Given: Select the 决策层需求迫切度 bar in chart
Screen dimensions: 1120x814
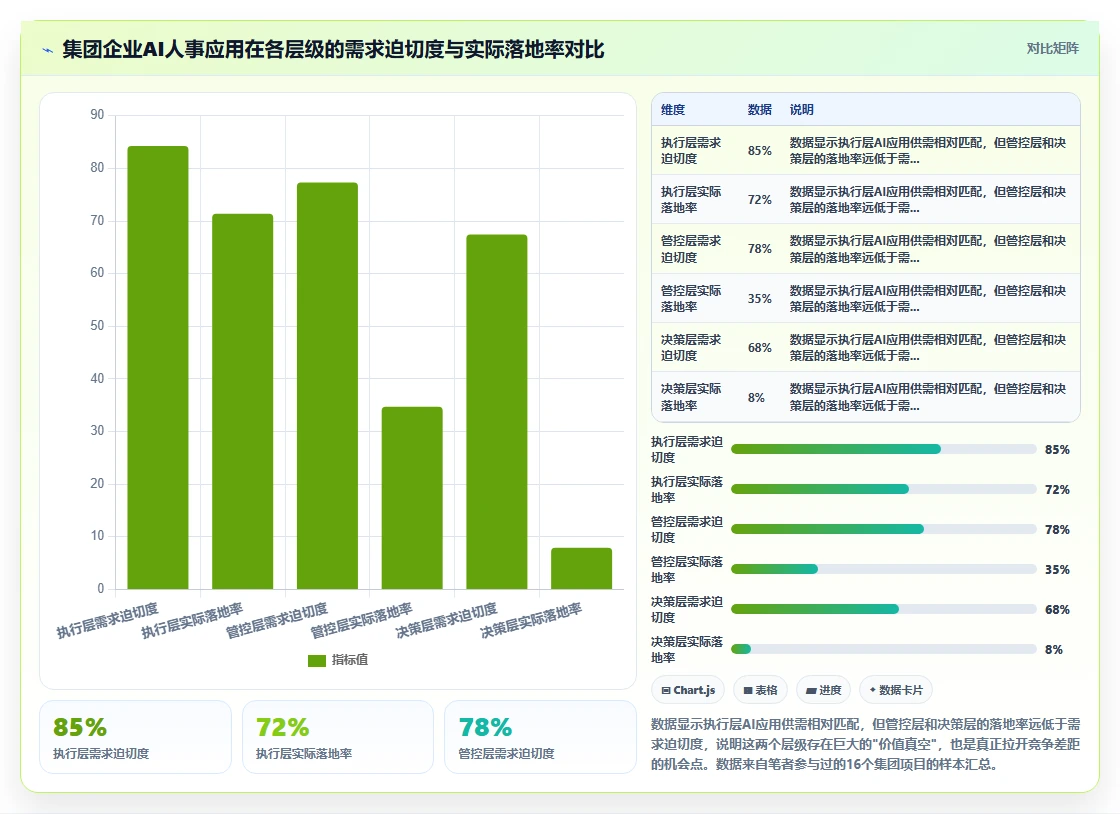Looking at the screenshot, I should tap(496, 412).
